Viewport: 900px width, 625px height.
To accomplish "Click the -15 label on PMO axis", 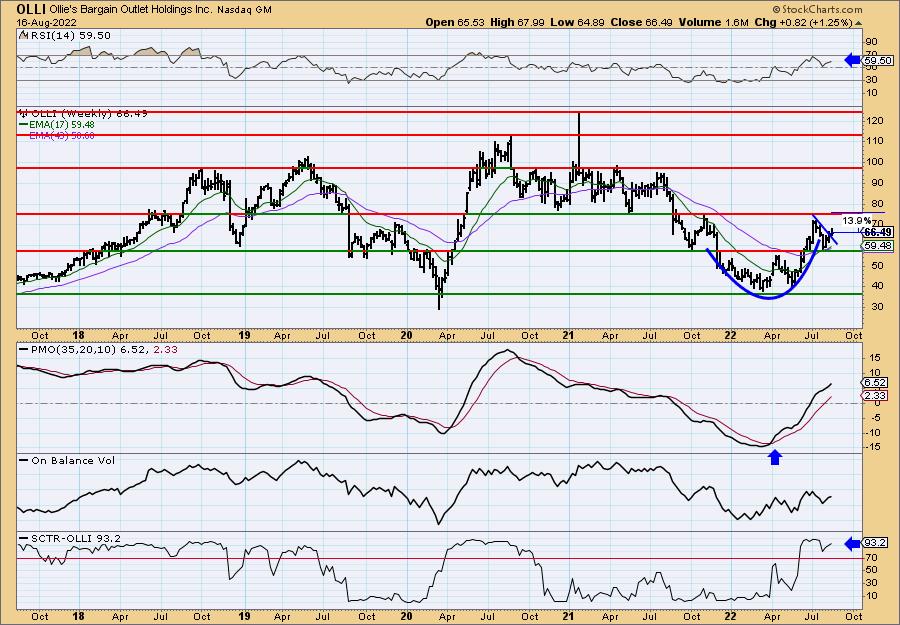I will 873,448.
